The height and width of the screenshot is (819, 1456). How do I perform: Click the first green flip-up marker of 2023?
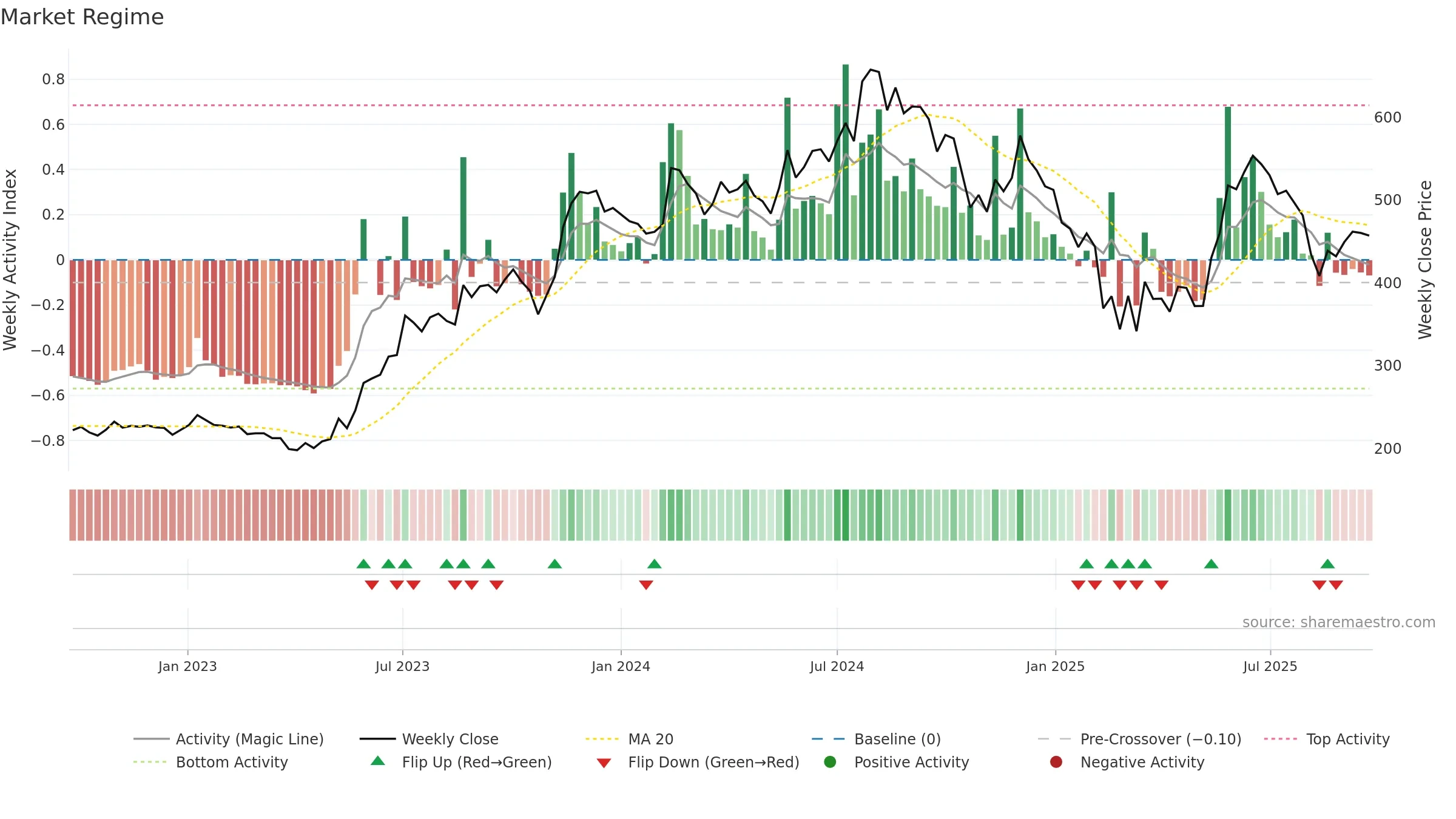(363, 564)
